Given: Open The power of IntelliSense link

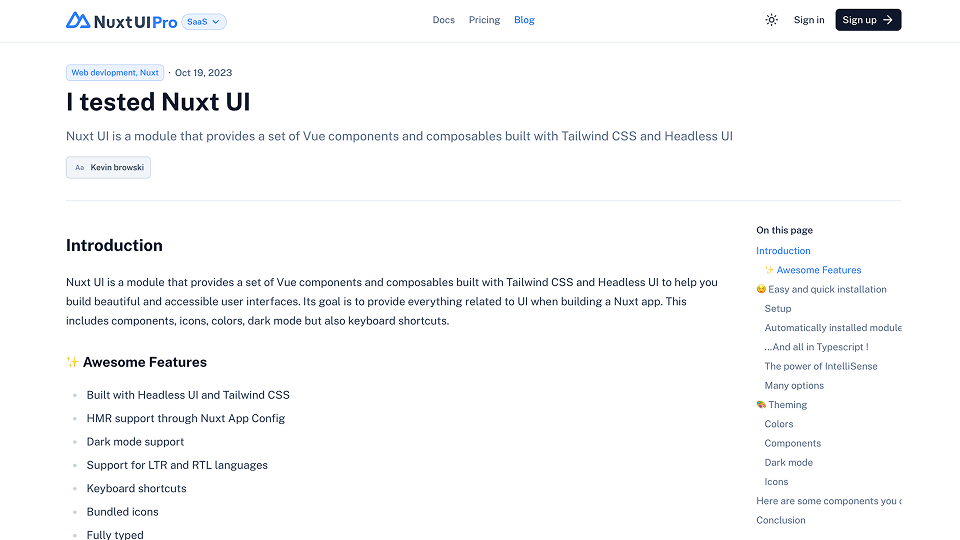Looking at the screenshot, I should 821,366.
